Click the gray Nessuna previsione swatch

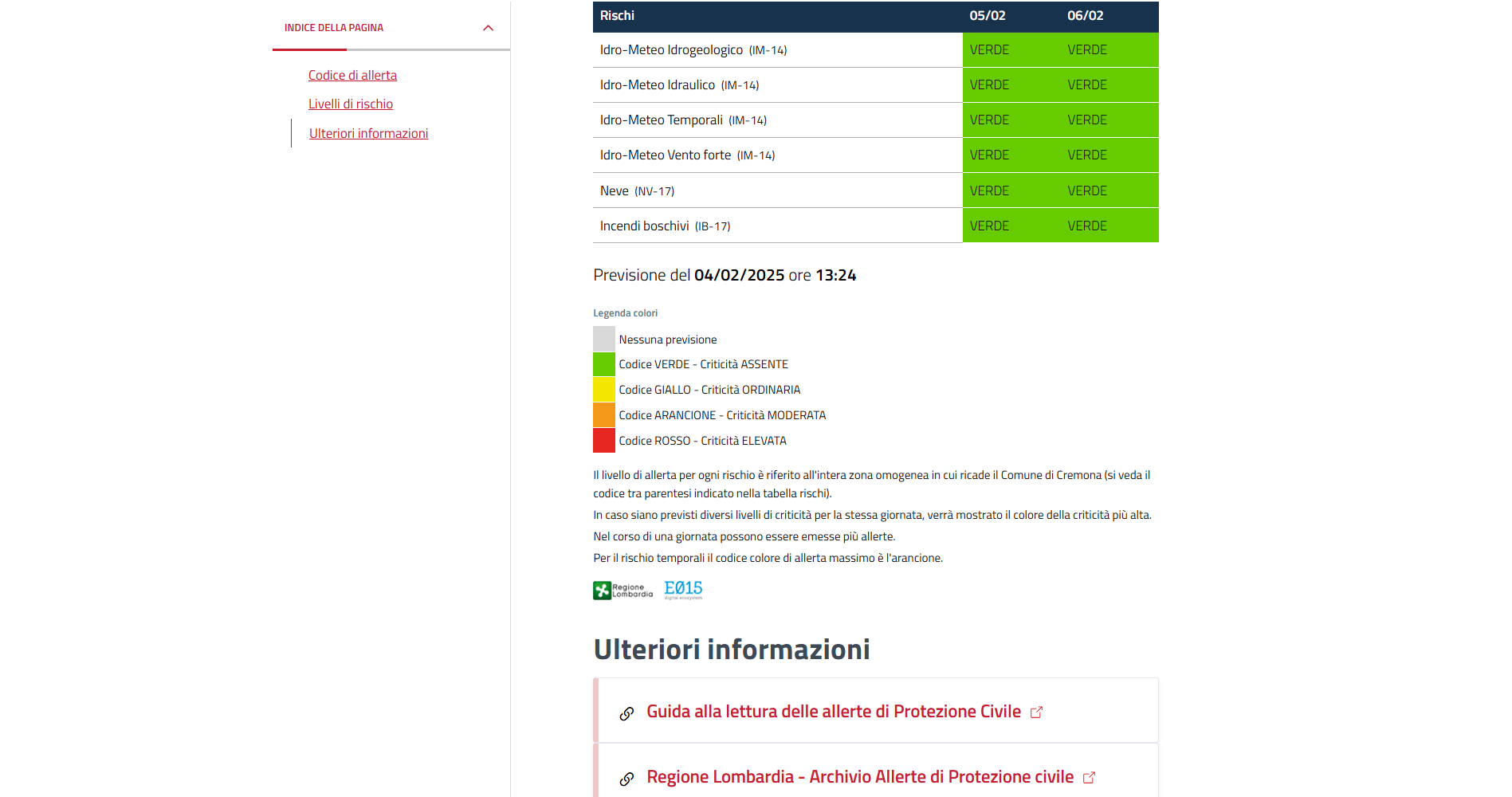[x=604, y=339]
